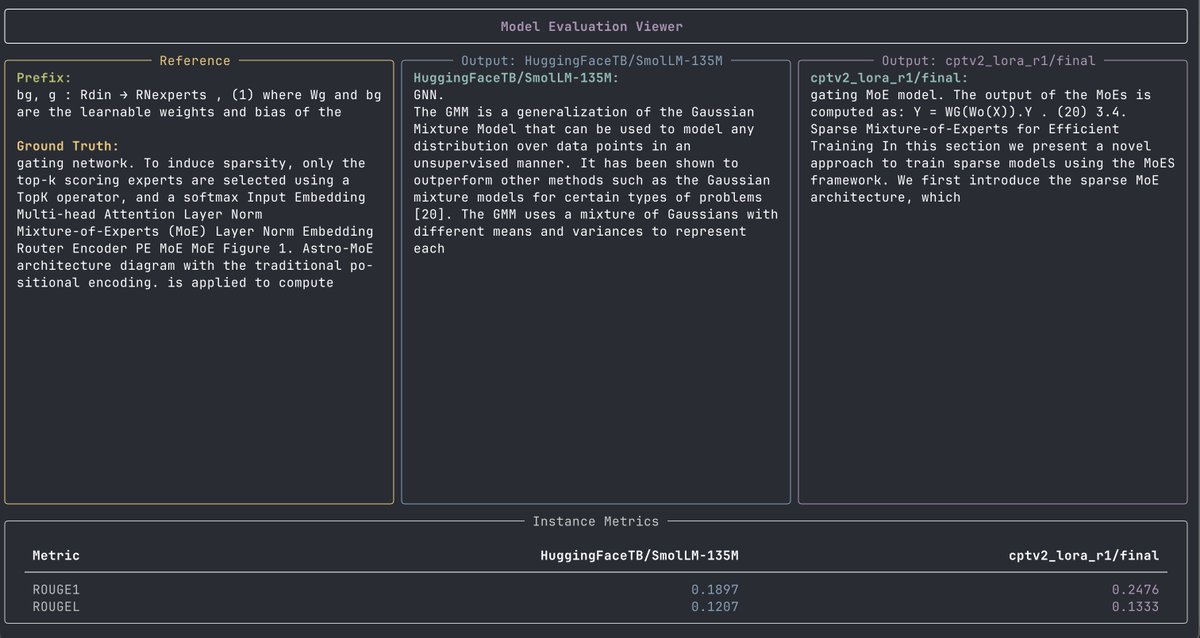
Task: Click the line 'architecture, which'
Action: [886, 197]
